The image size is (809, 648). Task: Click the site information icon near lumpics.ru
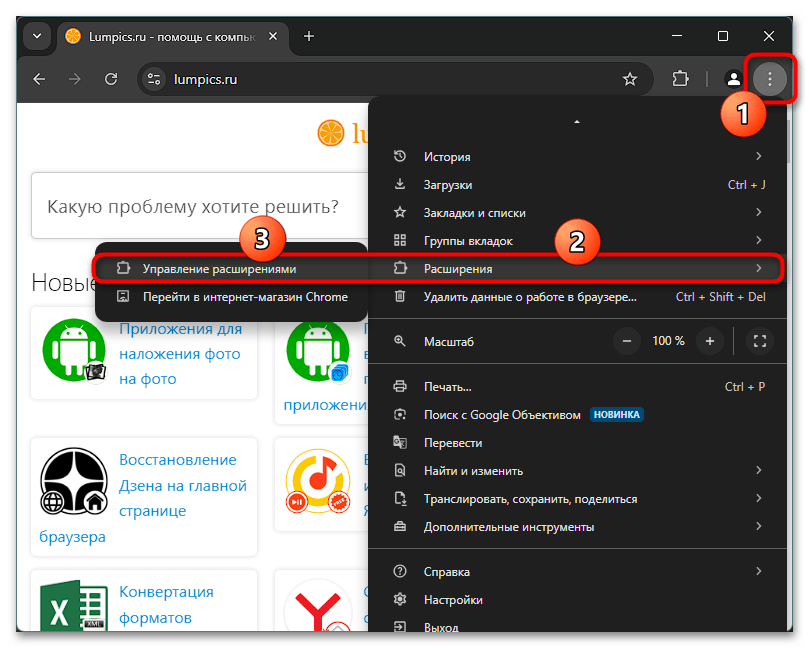point(154,79)
